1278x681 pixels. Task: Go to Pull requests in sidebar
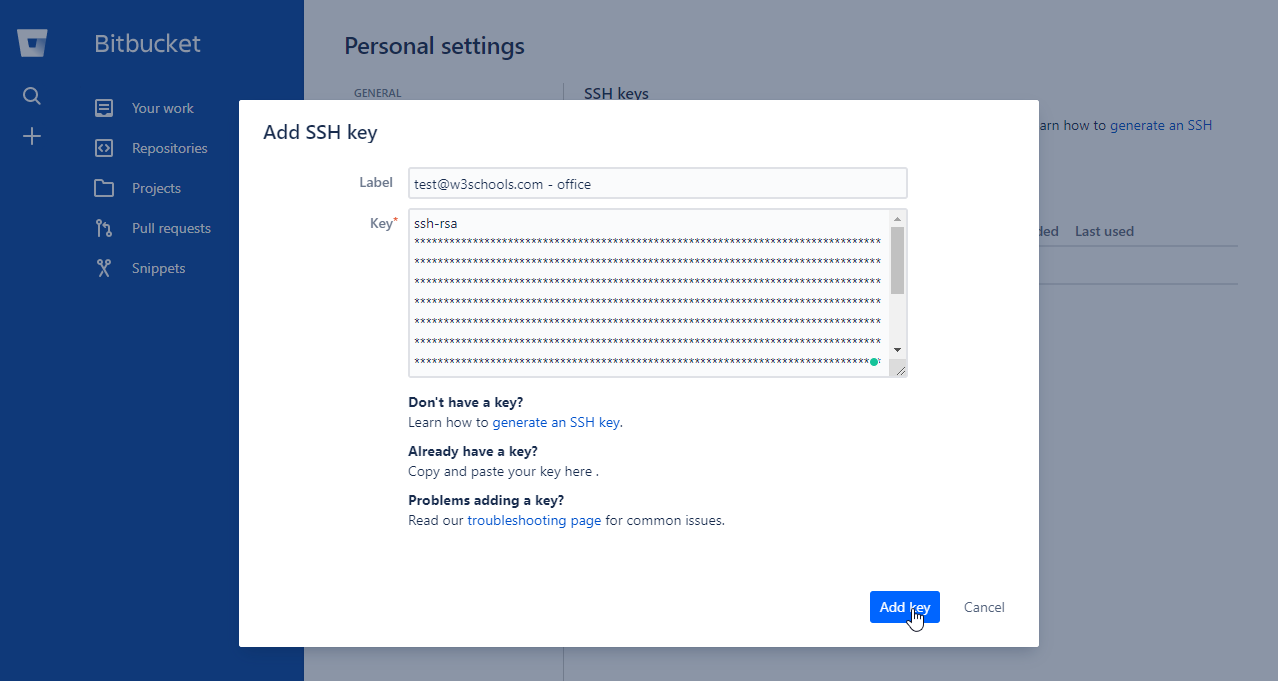[x=171, y=228]
